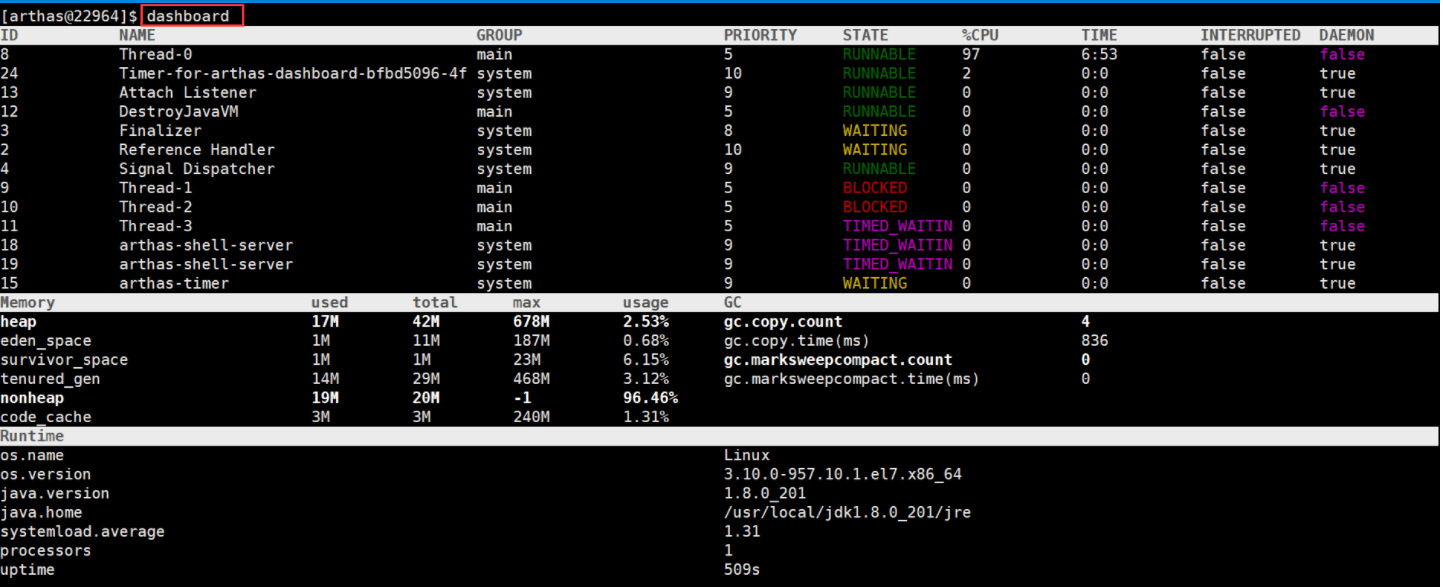Click the java.version label
The height and width of the screenshot is (587, 1443).
[56, 493]
